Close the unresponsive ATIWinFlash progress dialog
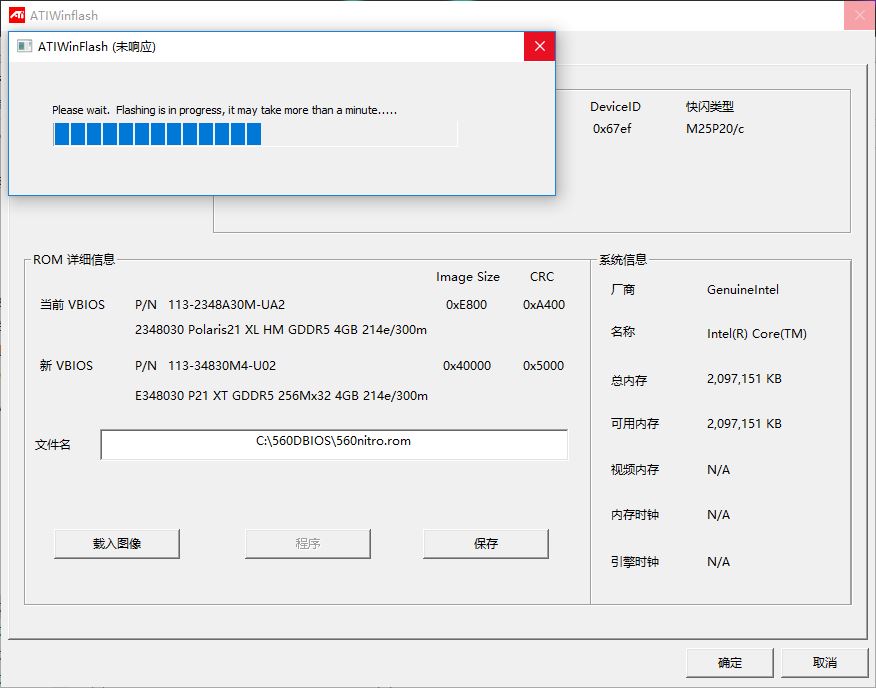This screenshot has width=876, height=688. pos(538,45)
